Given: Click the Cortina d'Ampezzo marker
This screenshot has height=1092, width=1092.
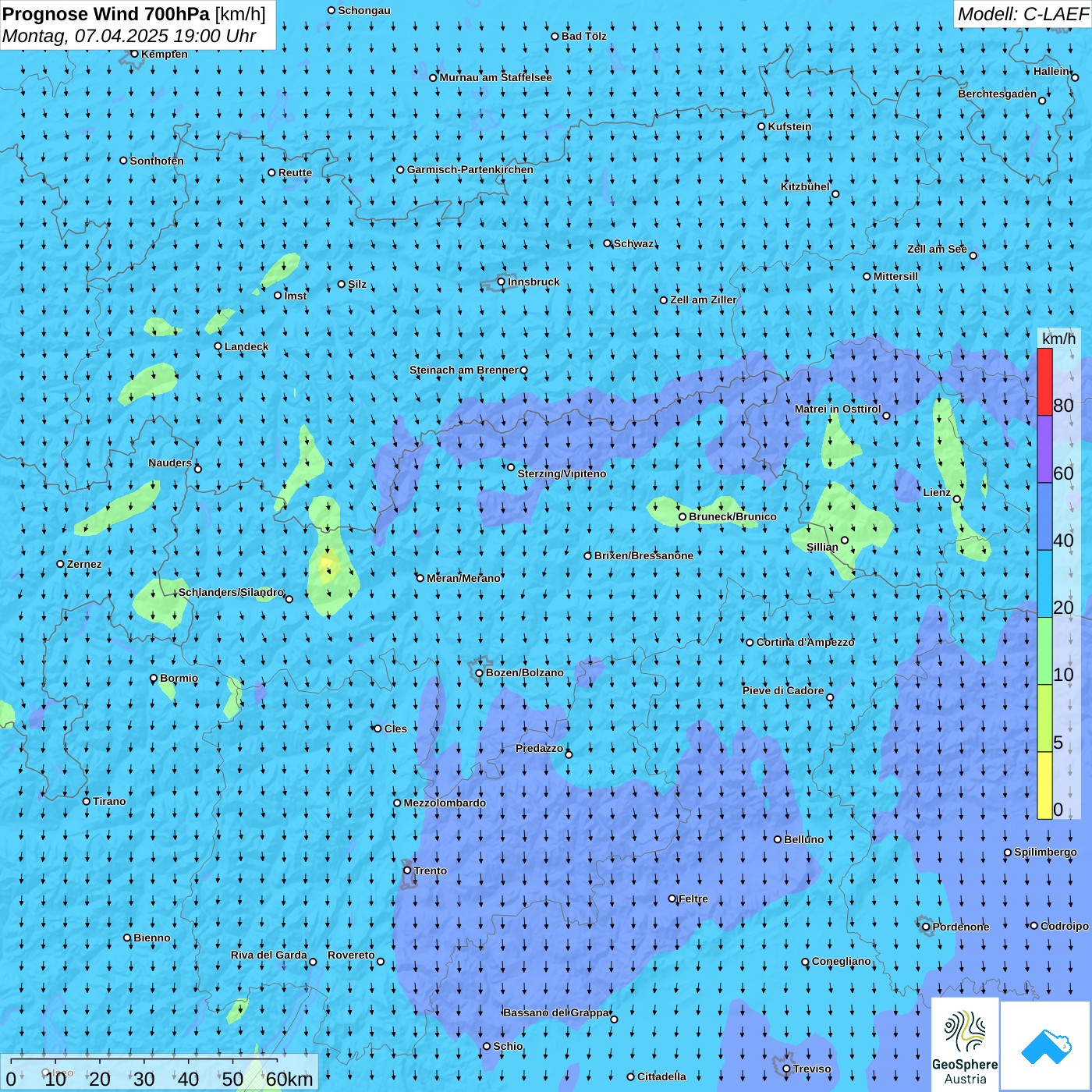Looking at the screenshot, I should pyautogui.click(x=750, y=643).
